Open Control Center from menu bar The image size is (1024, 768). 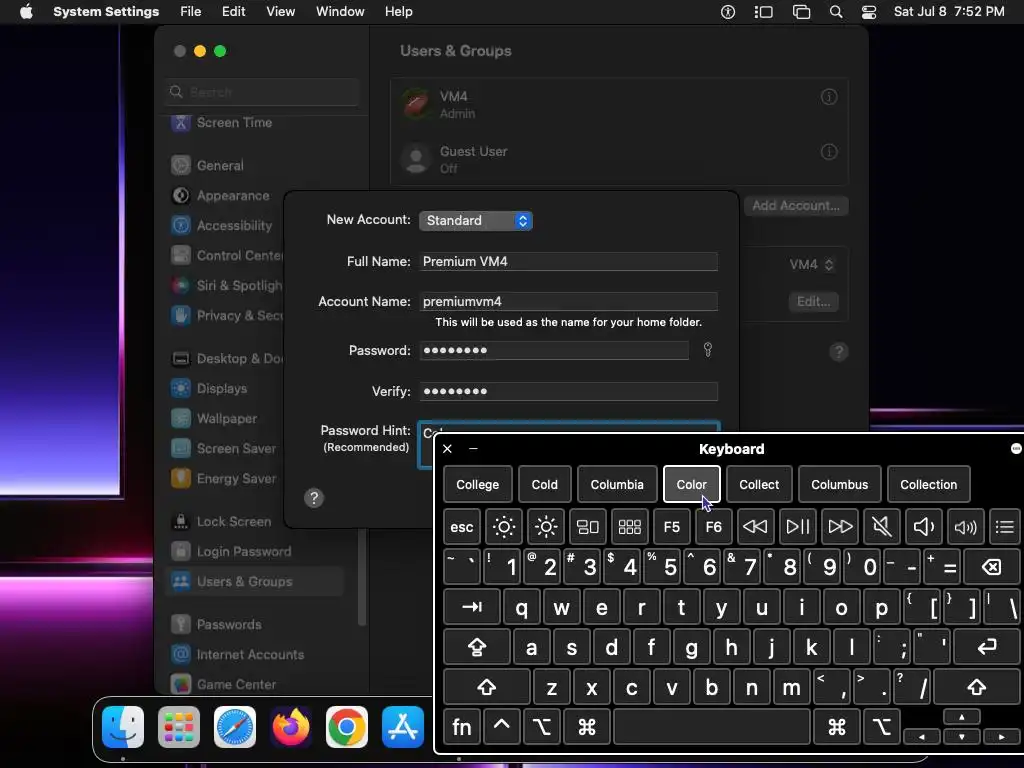click(869, 12)
